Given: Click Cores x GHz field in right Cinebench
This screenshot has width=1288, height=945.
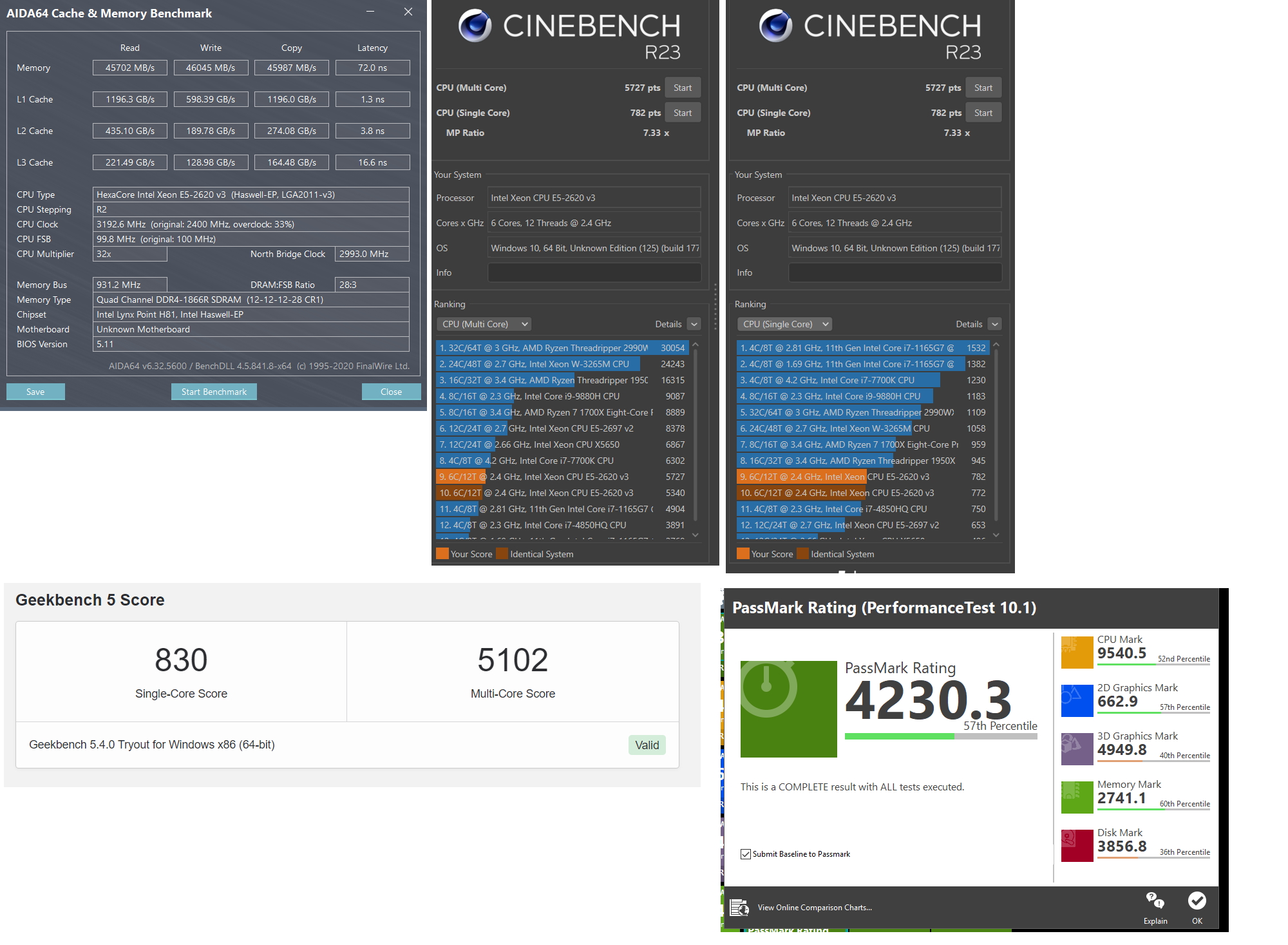Looking at the screenshot, I should (895, 223).
